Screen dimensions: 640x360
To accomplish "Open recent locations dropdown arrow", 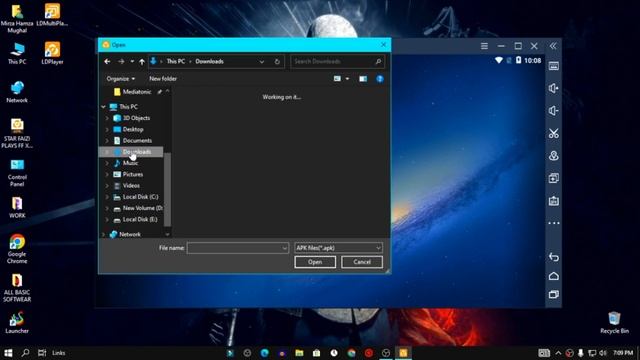I will pyautogui.click(x=132, y=62).
